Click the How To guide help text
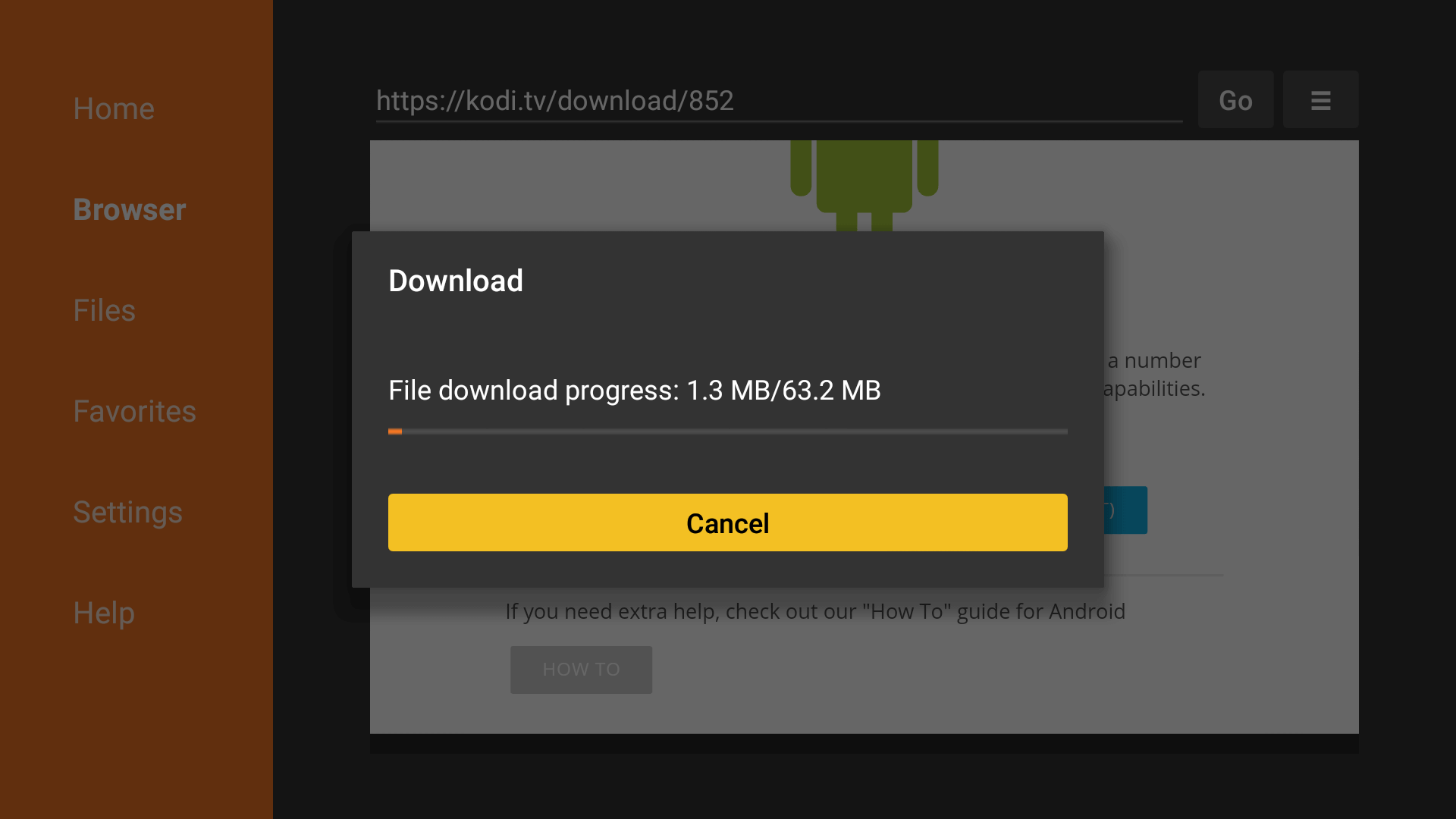 (x=815, y=611)
